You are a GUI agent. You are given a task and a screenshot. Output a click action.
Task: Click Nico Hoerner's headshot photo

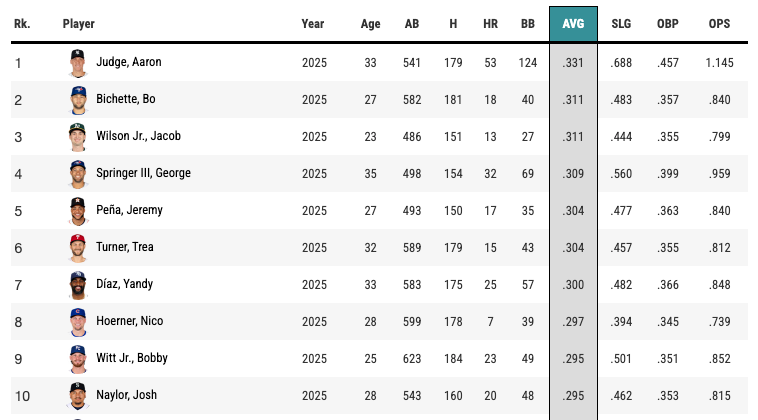77,321
